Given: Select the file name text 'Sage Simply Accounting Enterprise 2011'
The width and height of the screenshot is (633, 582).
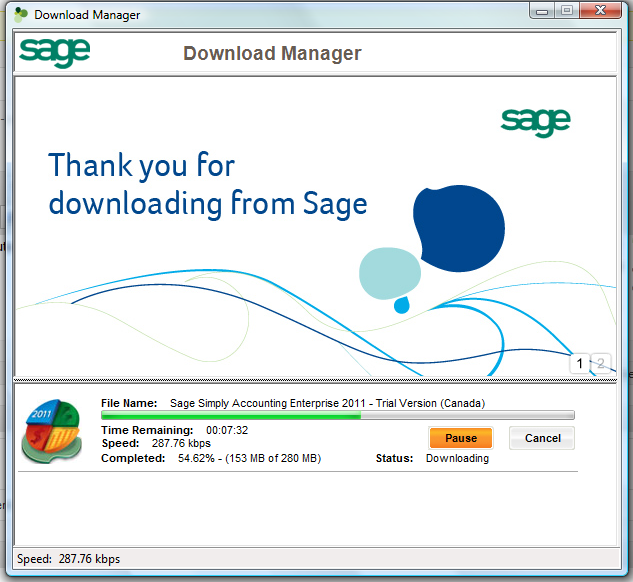Looking at the screenshot, I should pos(267,403).
